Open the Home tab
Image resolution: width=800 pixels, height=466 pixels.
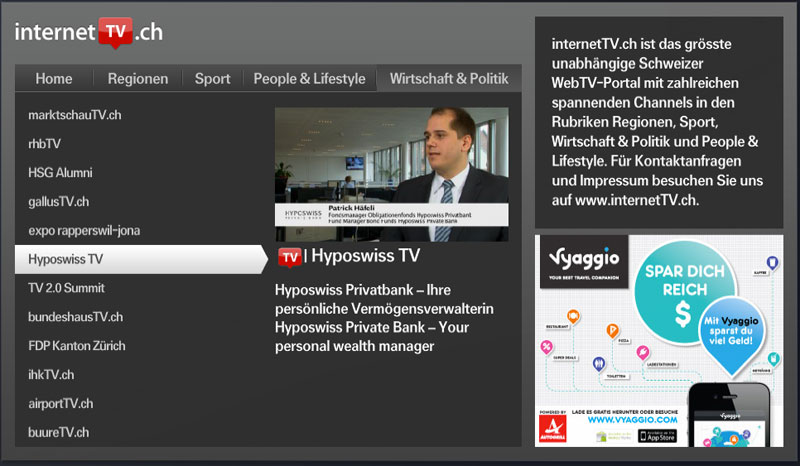coord(54,79)
